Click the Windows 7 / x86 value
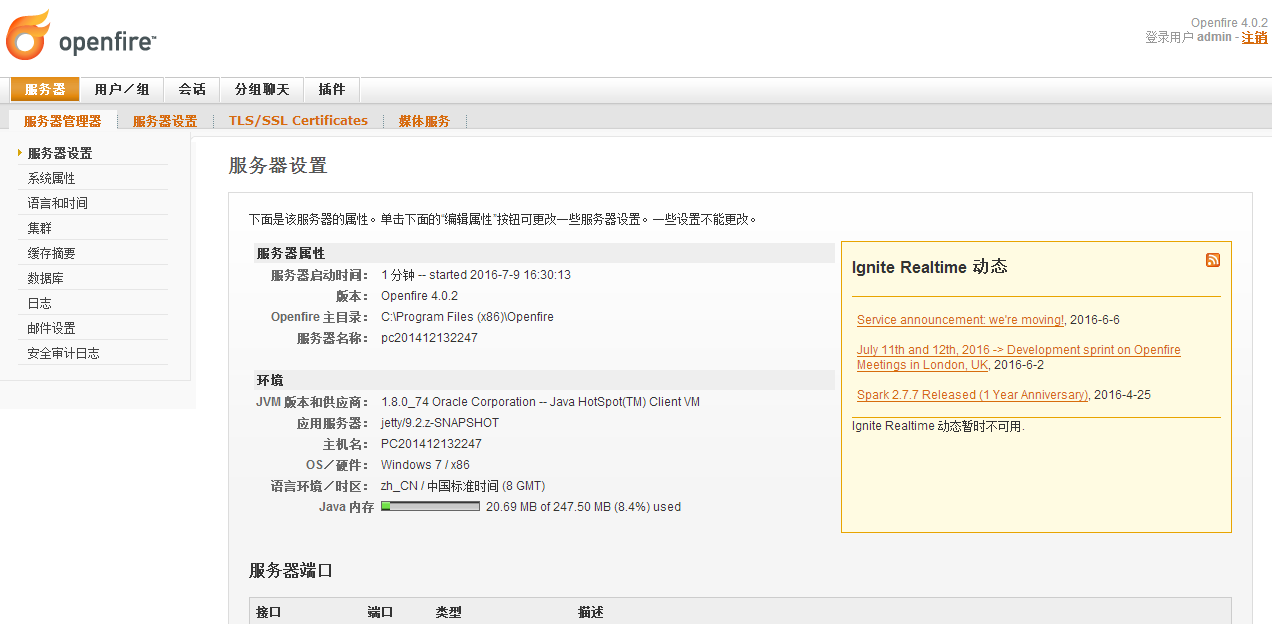The image size is (1272, 624). pyautogui.click(x=425, y=465)
